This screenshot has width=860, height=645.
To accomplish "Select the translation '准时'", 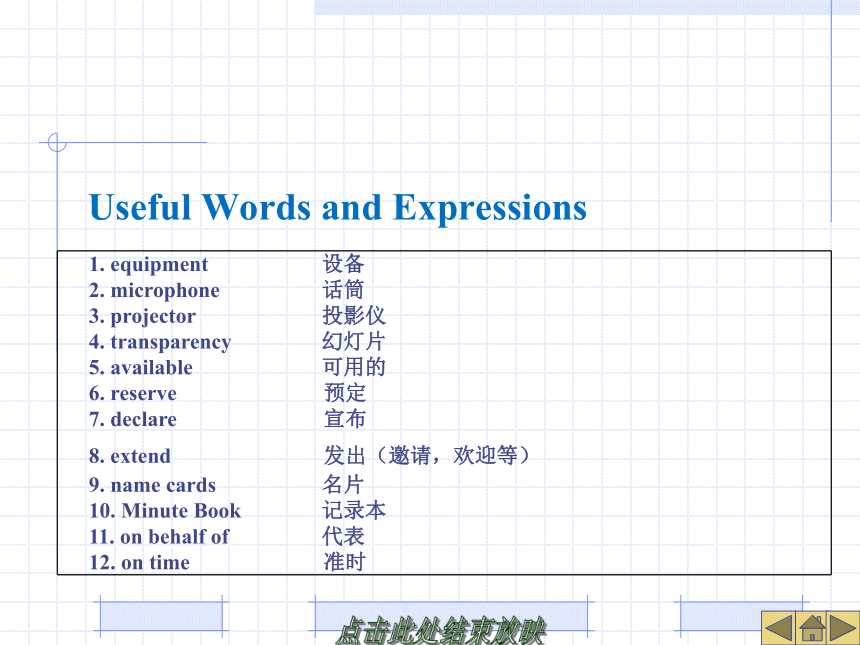I will (x=344, y=562).
